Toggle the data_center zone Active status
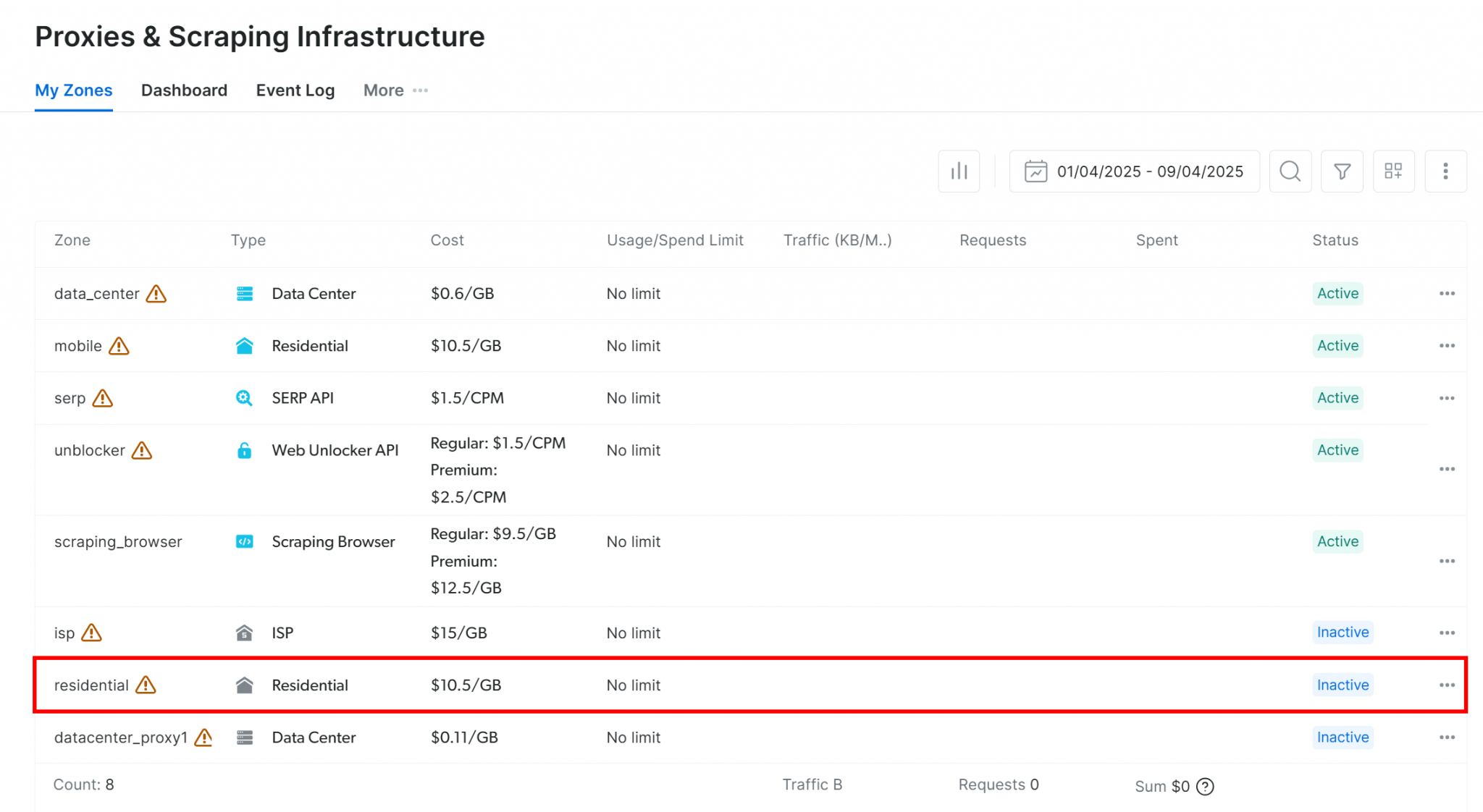The image size is (1483, 812). [1337, 294]
